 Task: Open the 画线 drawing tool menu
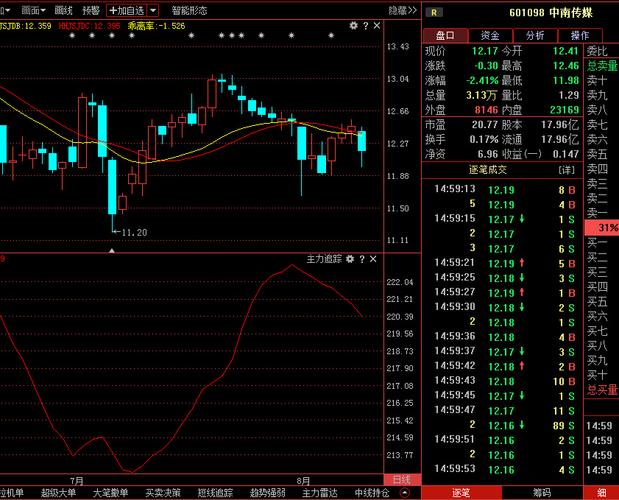pos(64,11)
